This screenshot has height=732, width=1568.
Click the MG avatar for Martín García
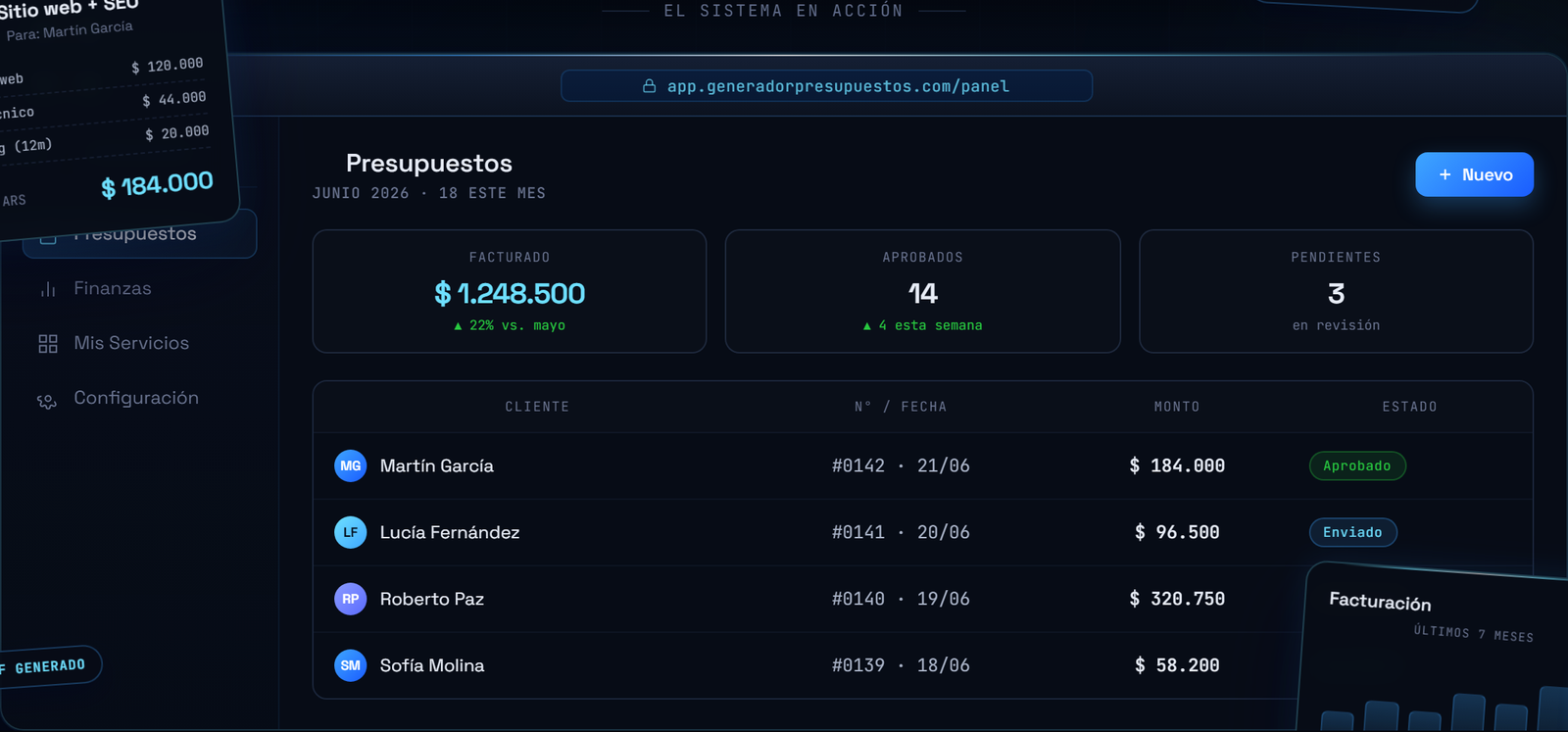[x=351, y=465]
